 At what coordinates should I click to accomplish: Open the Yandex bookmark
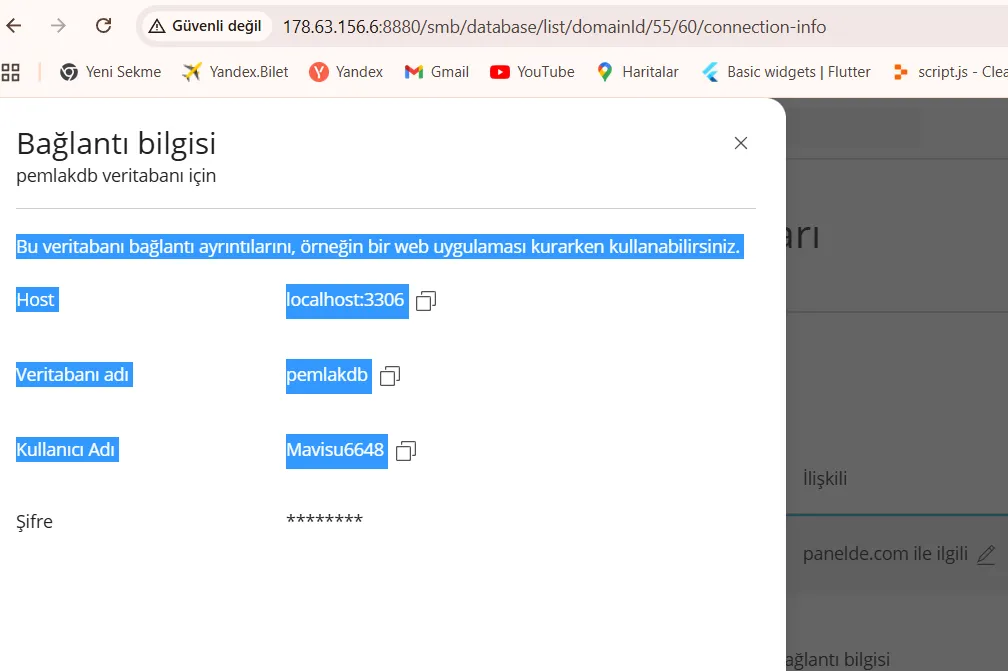pyautogui.click(x=346, y=72)
